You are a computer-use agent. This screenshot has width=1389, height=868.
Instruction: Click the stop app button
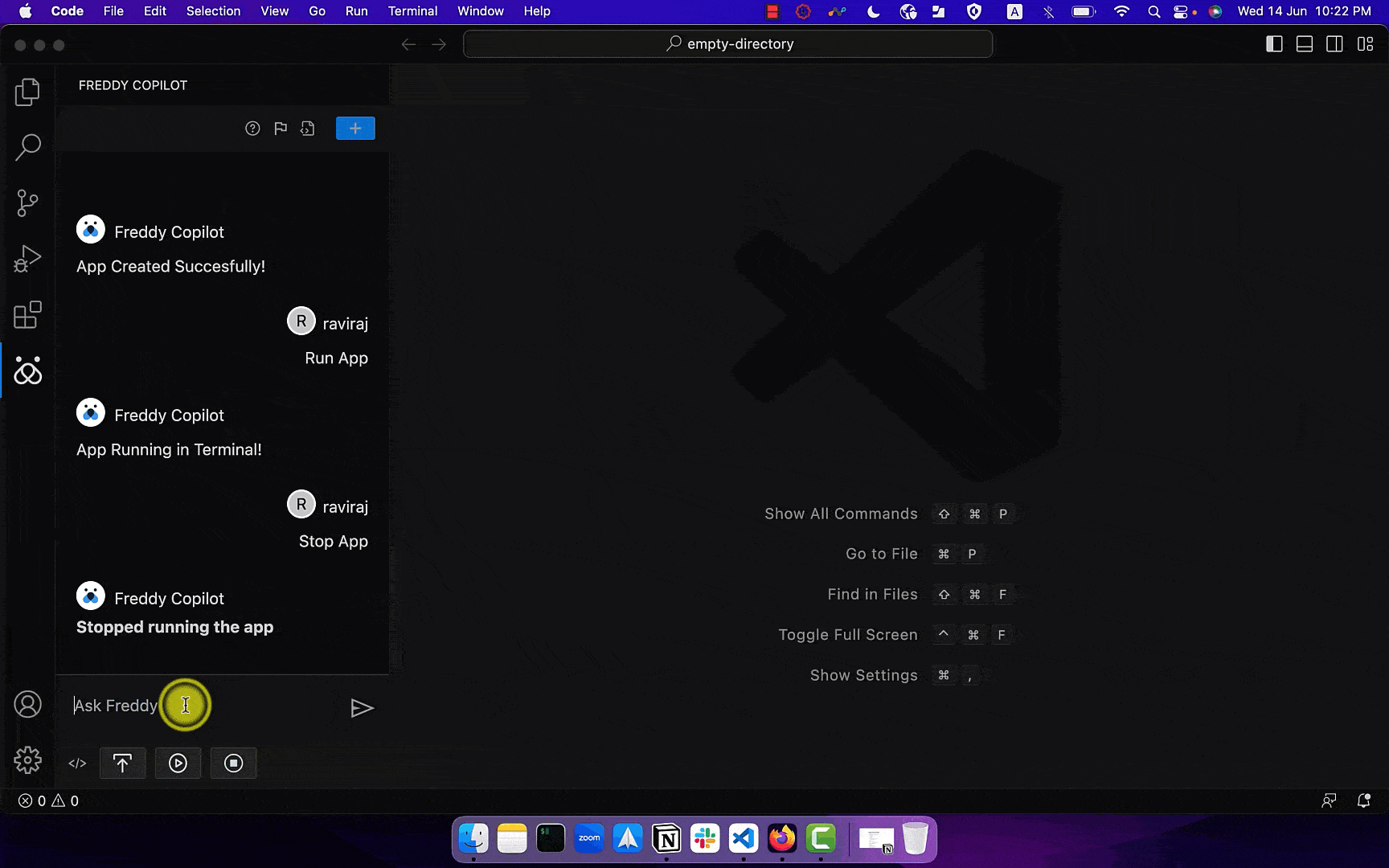(x=233, y=764)
